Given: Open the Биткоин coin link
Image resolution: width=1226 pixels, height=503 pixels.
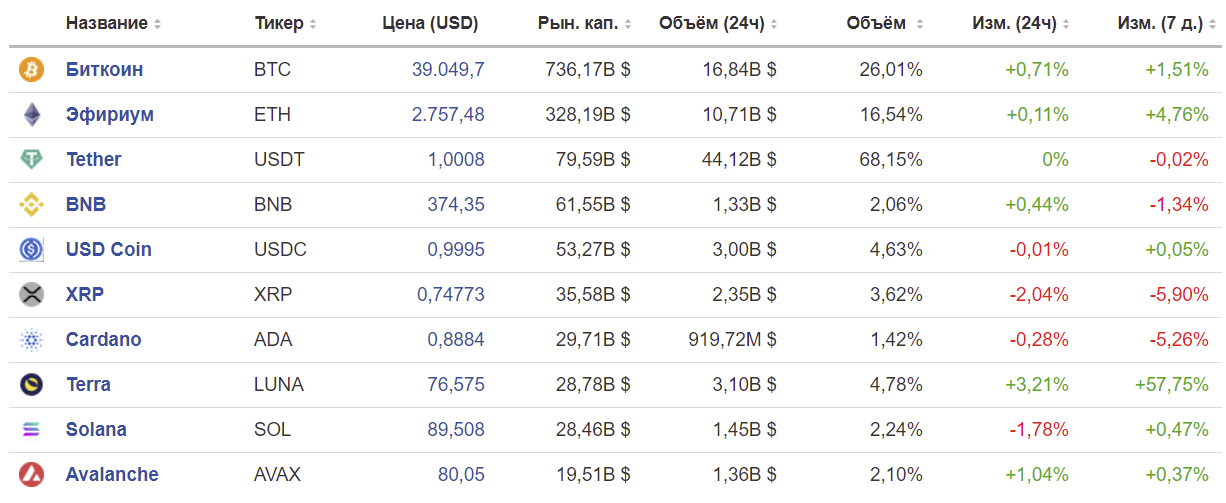Looking at the screenshot, I should tap(104, 70).
